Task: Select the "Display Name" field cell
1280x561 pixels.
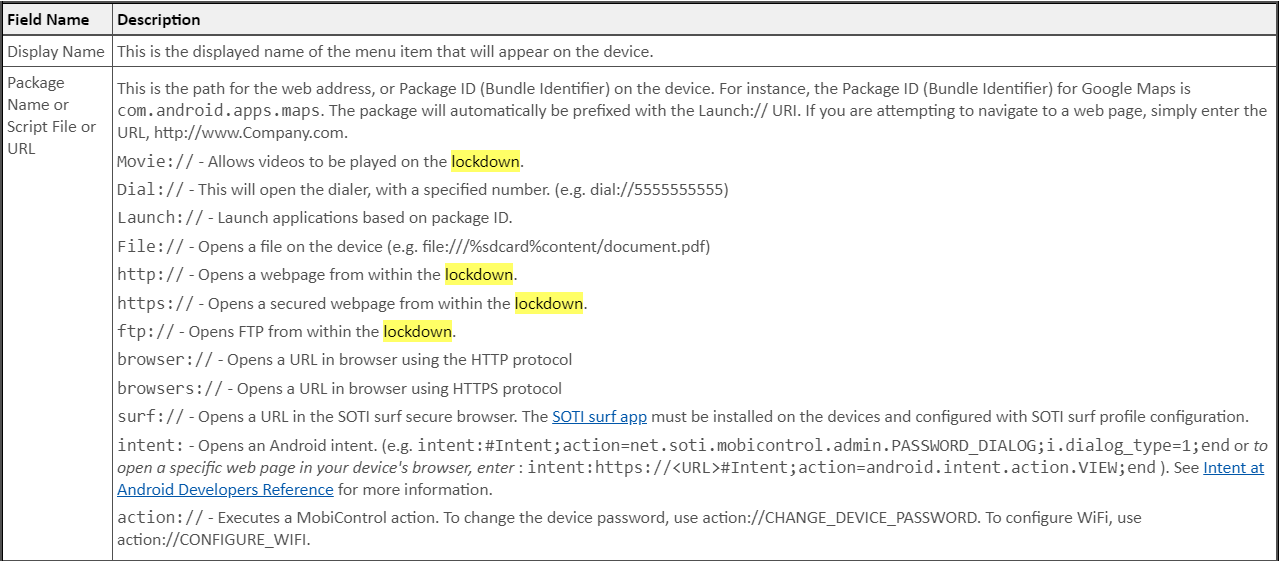Action: pyautogui.click(x=56, y=51)
